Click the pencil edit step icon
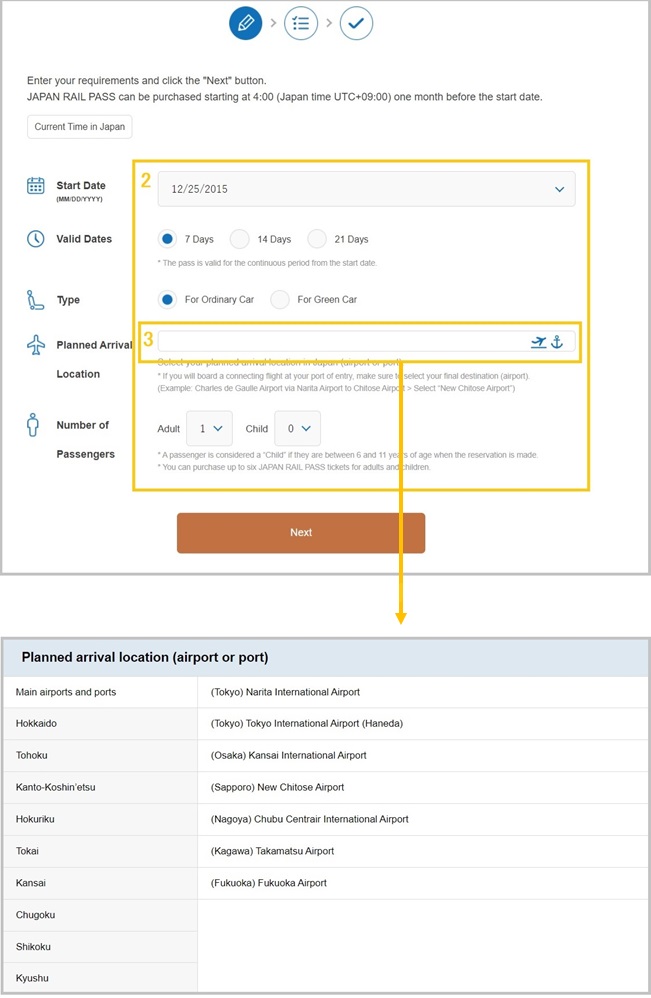Viewport: 651px width, 998px height. [x=246, y=23]
